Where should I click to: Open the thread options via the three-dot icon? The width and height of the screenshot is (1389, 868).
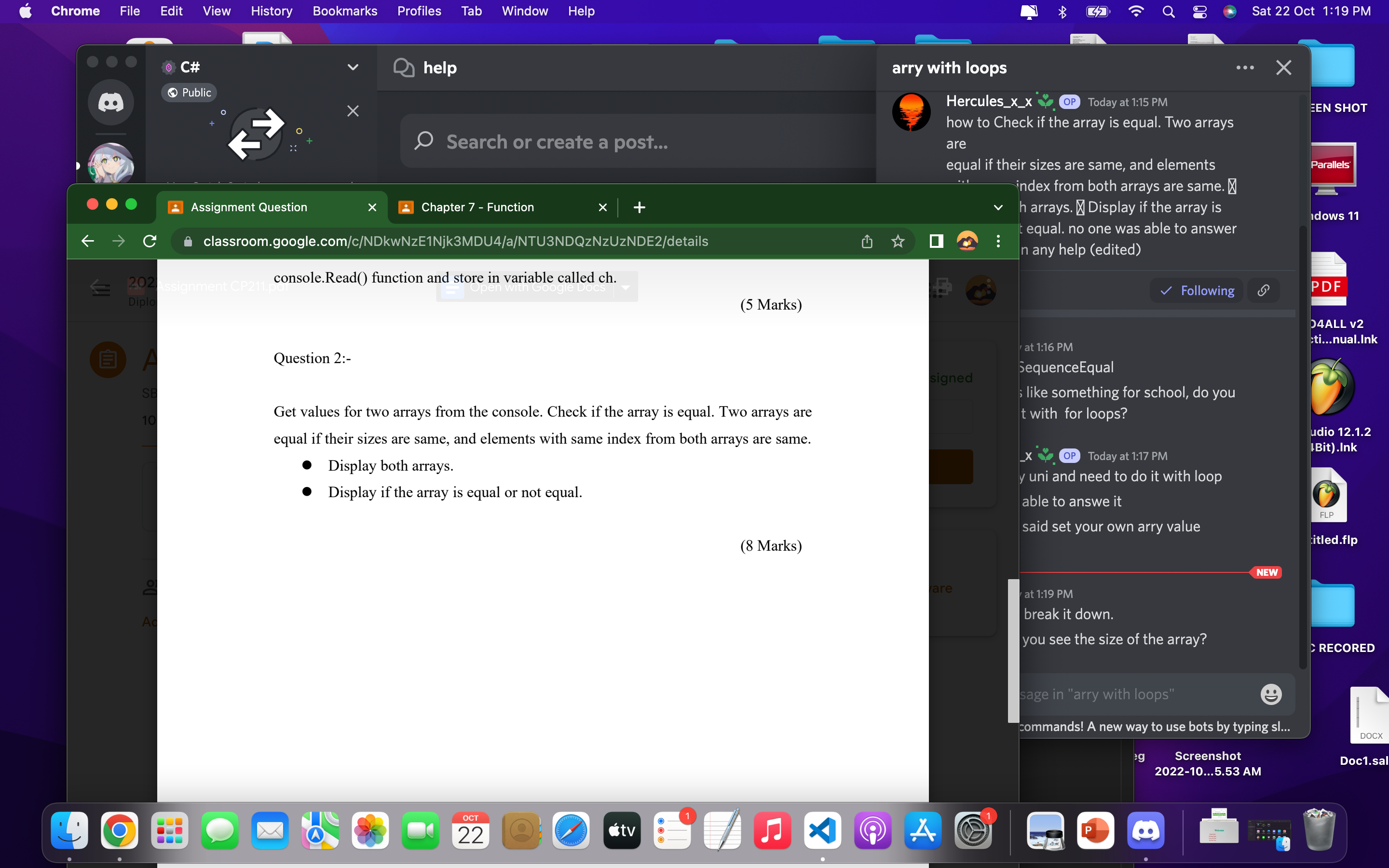pos(1245,67)
